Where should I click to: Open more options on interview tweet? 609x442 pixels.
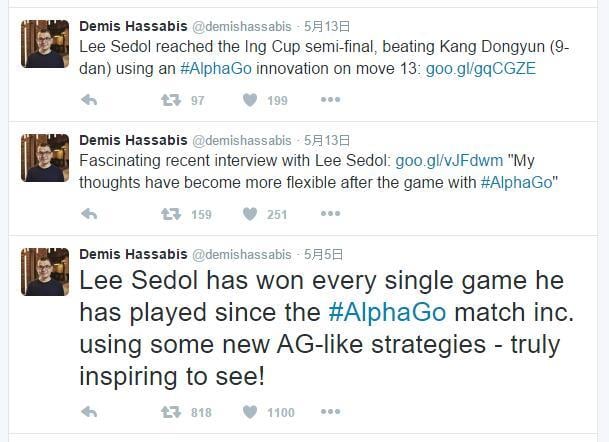pyautogui.click(x=331, y=214)
